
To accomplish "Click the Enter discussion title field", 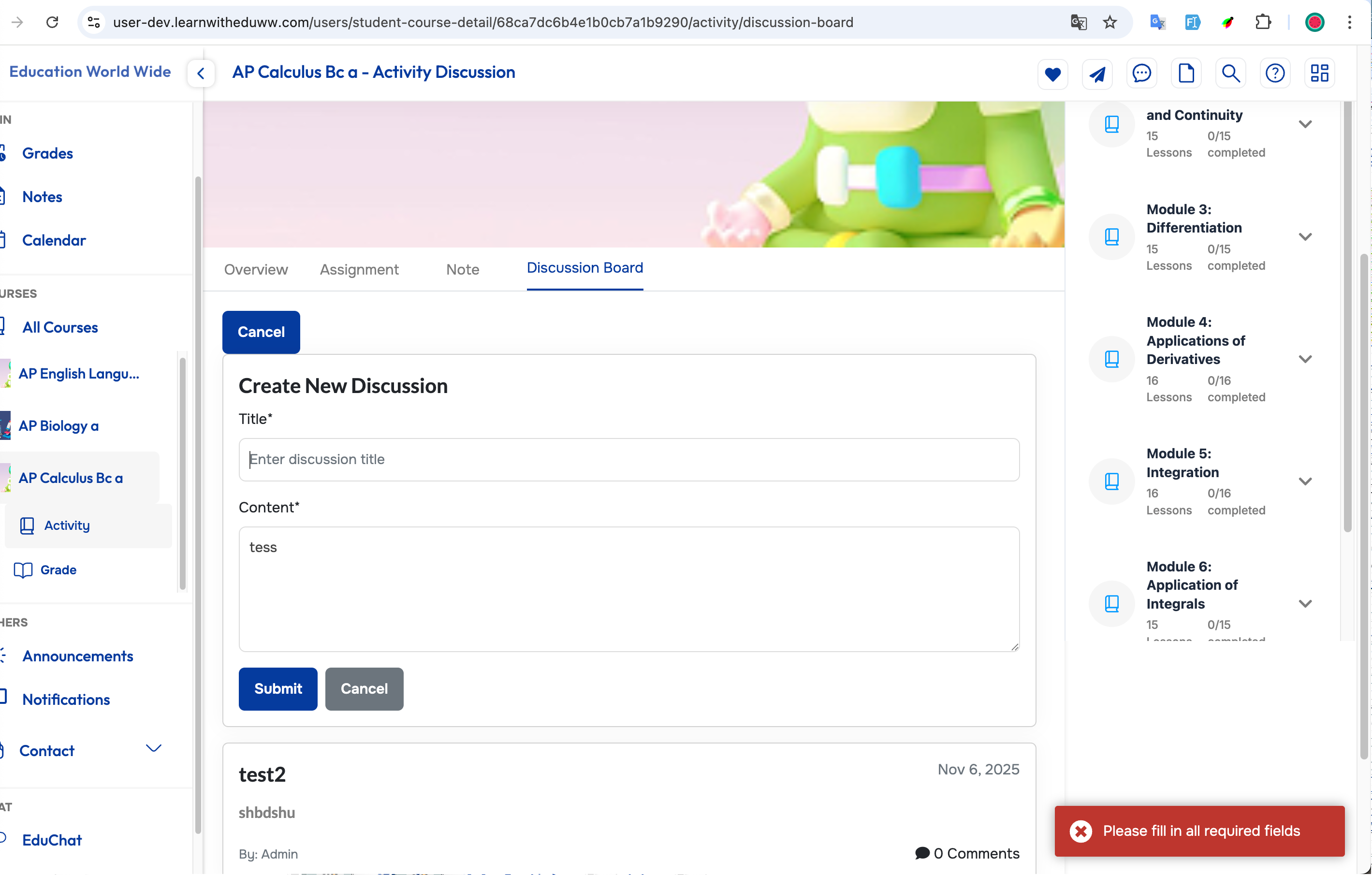I will coord(628,459).
